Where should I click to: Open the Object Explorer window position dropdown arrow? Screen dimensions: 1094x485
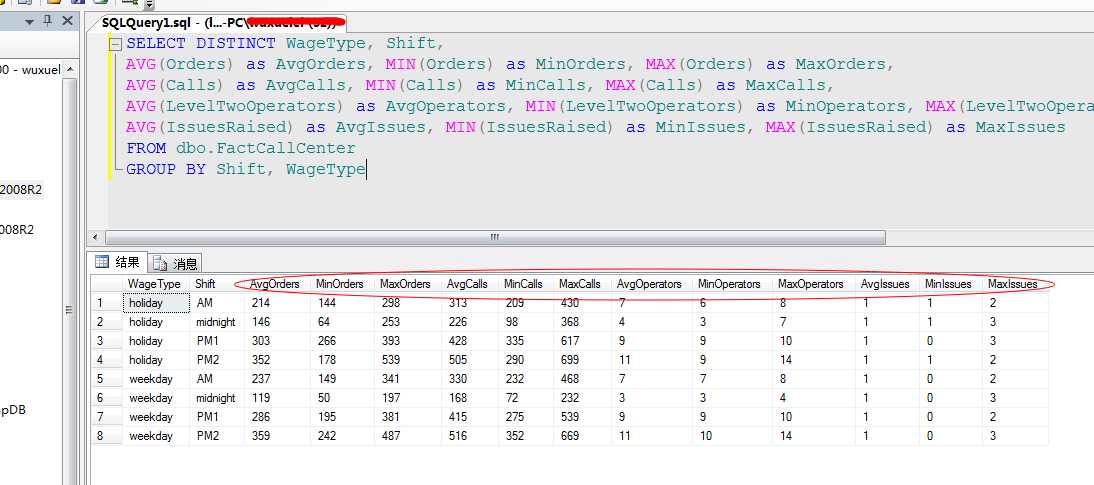pyautogui.click(x=29, y=22)
